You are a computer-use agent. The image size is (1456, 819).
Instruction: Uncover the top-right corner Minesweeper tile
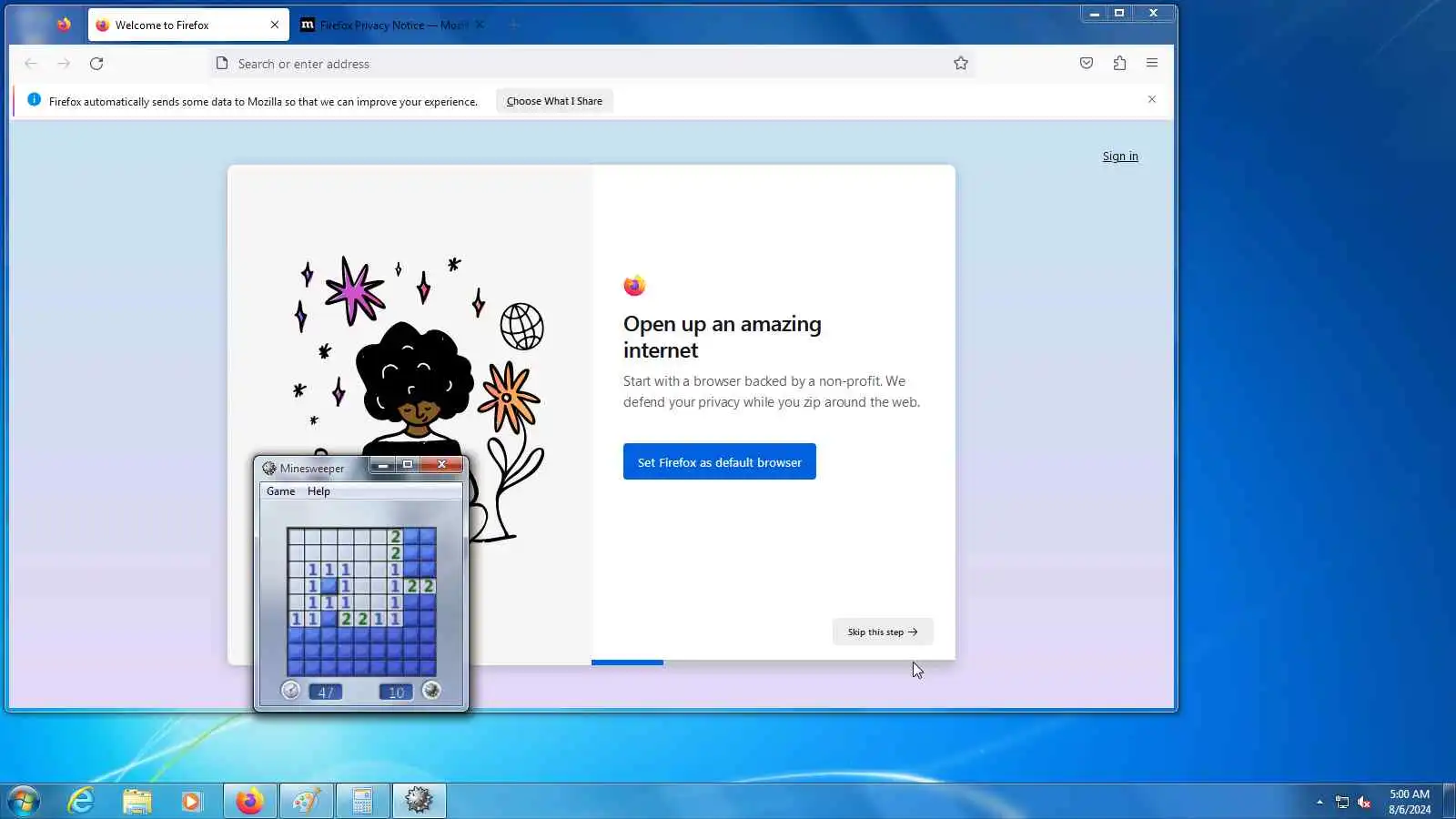[429, 537]
